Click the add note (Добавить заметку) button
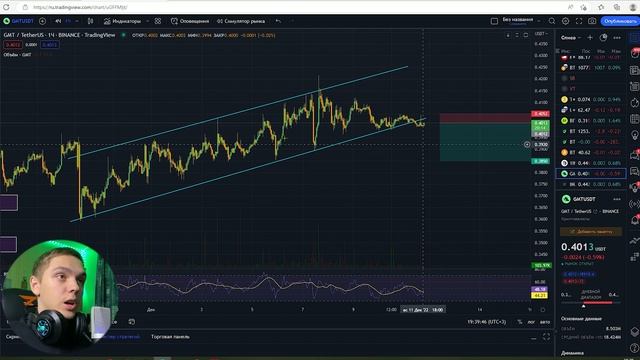 point(591,231)
